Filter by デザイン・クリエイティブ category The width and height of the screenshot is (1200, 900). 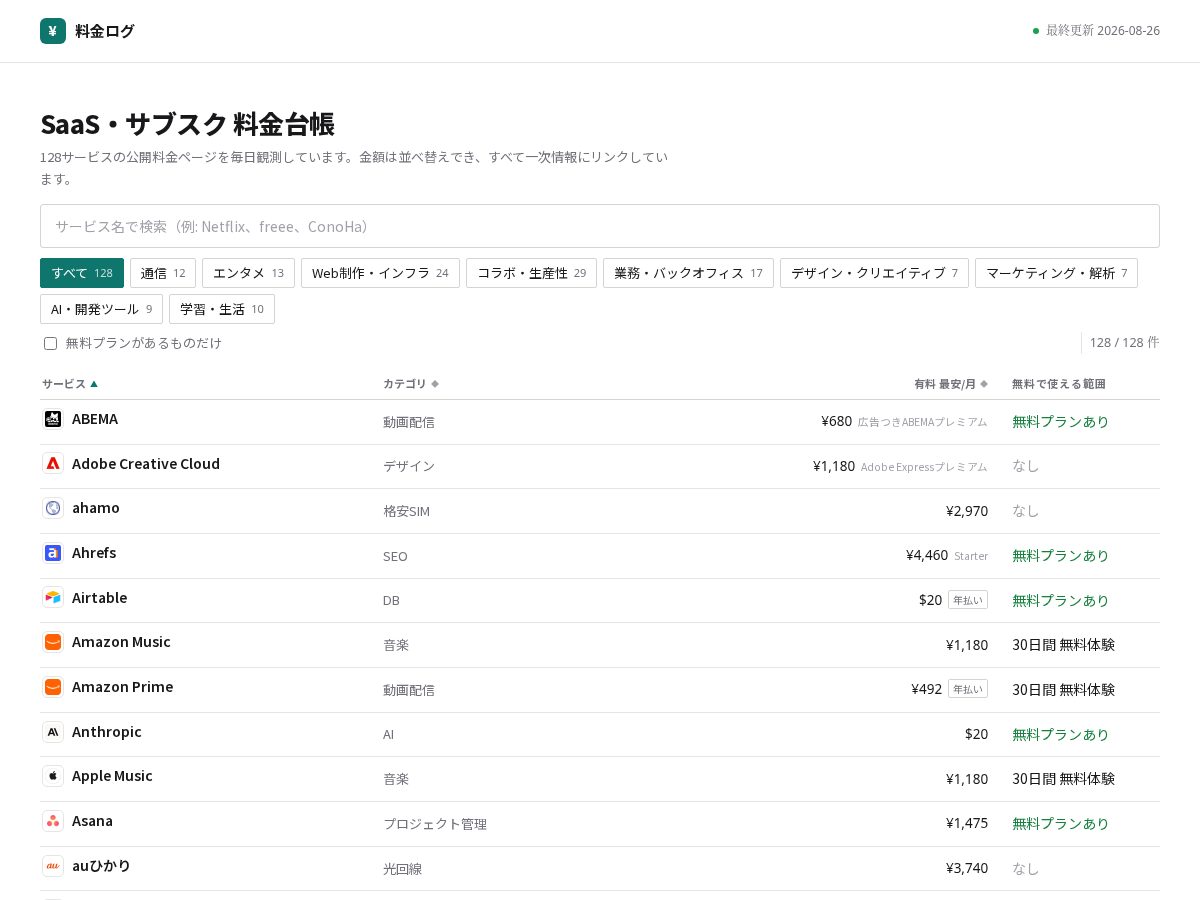874,273
